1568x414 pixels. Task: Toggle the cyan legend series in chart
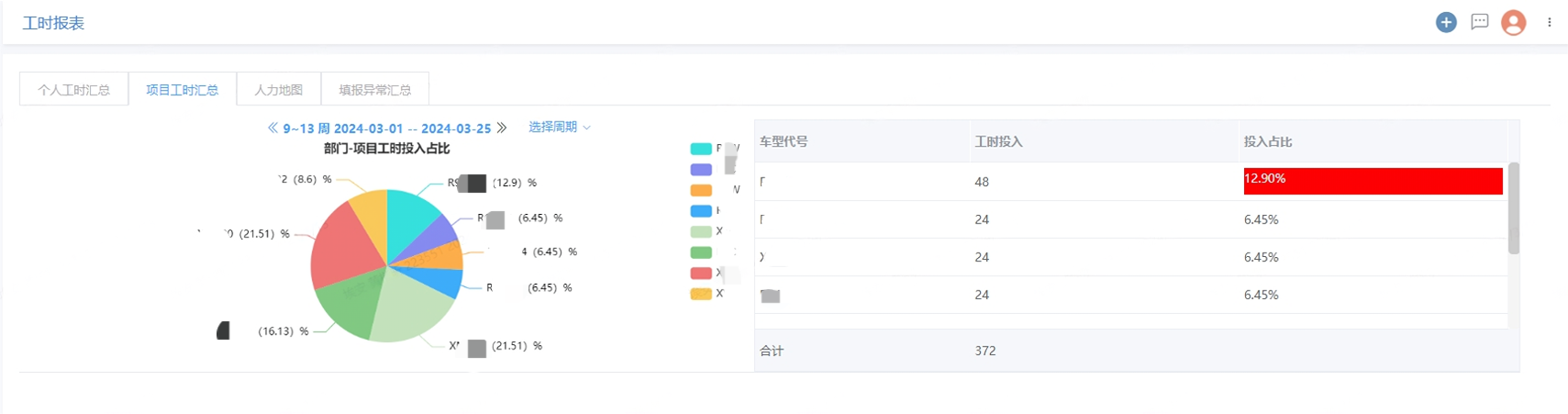[701, 149]
